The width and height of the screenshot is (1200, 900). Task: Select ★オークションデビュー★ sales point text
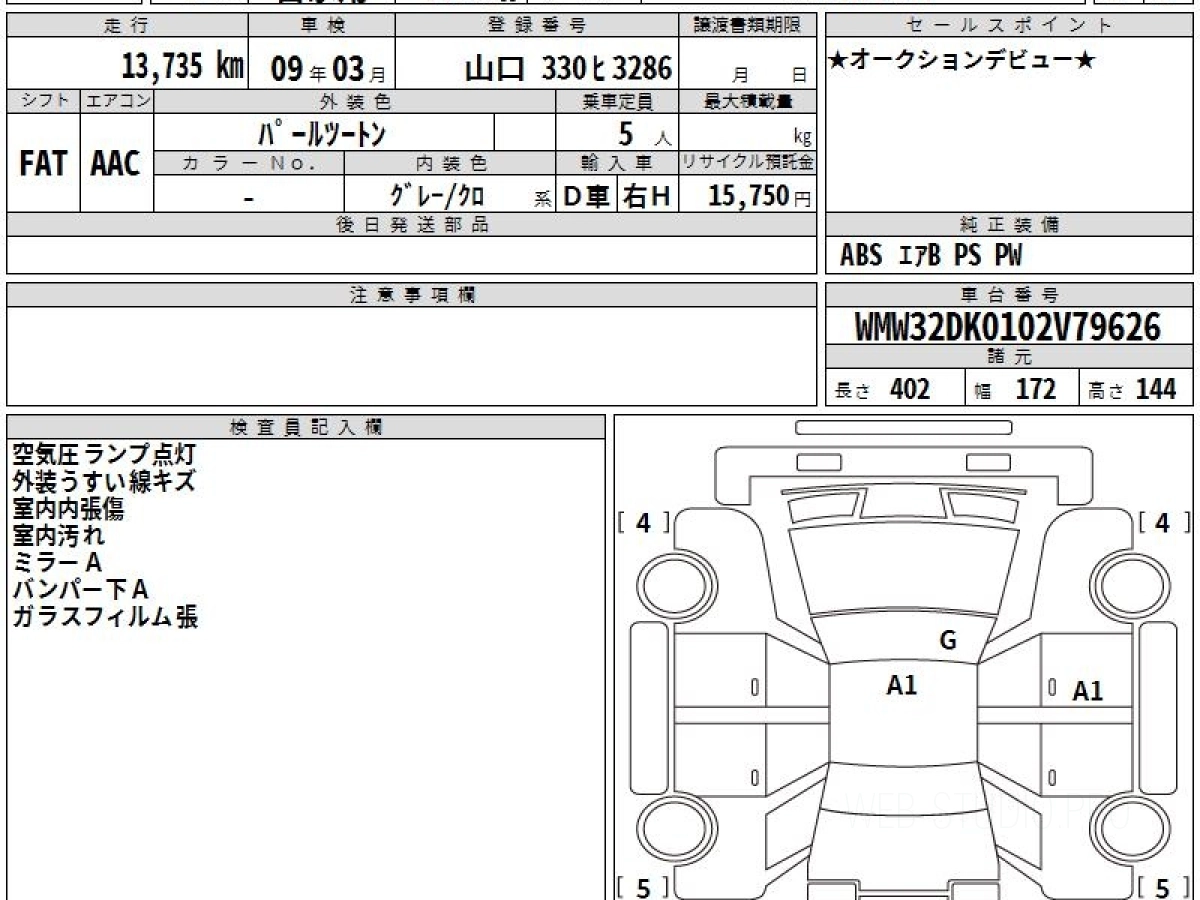(962, 61)
